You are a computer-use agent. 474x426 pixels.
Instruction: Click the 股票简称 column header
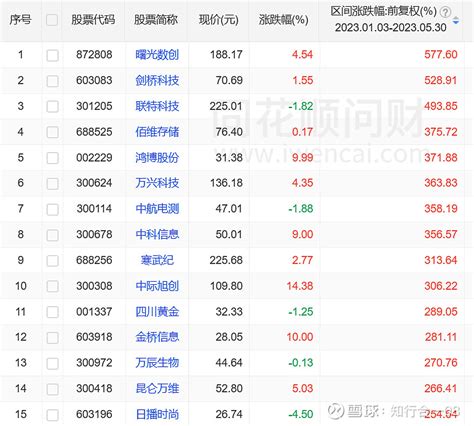pyautogui.click(x=156, y=20)
